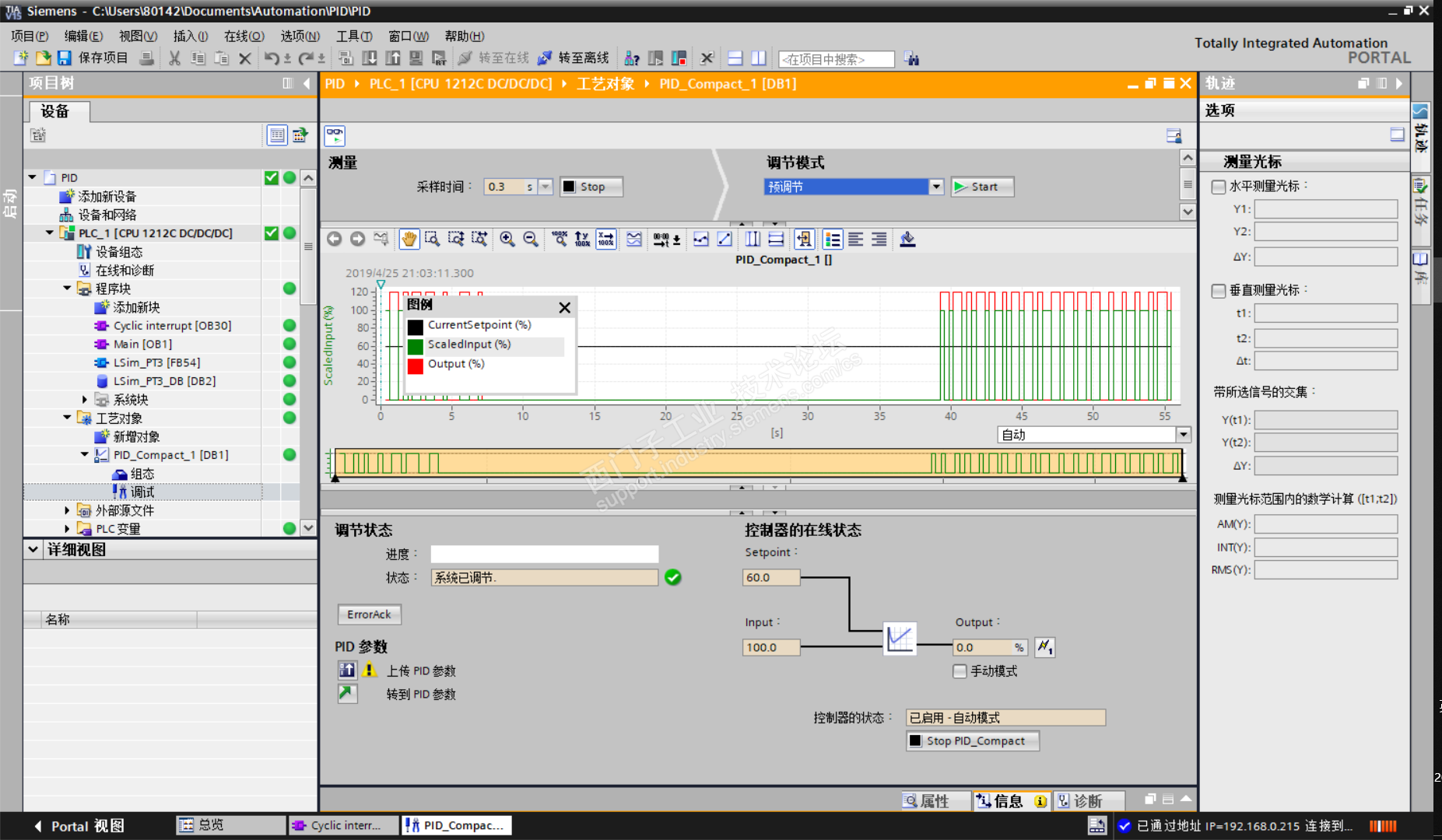Screen dimensions: 1442x840
Task: Click the redo zoom forward arrow
Action: pyautogui.click(x=358, y=240)
